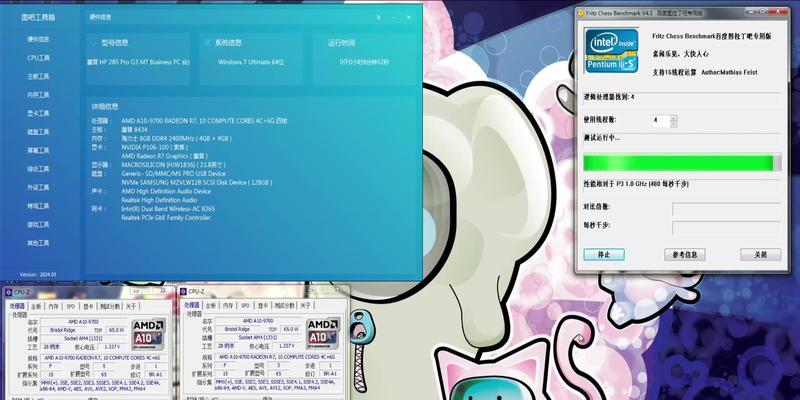Select 游戏工具 in the sidebar
The image size is (800, 400).
point(38,224)
